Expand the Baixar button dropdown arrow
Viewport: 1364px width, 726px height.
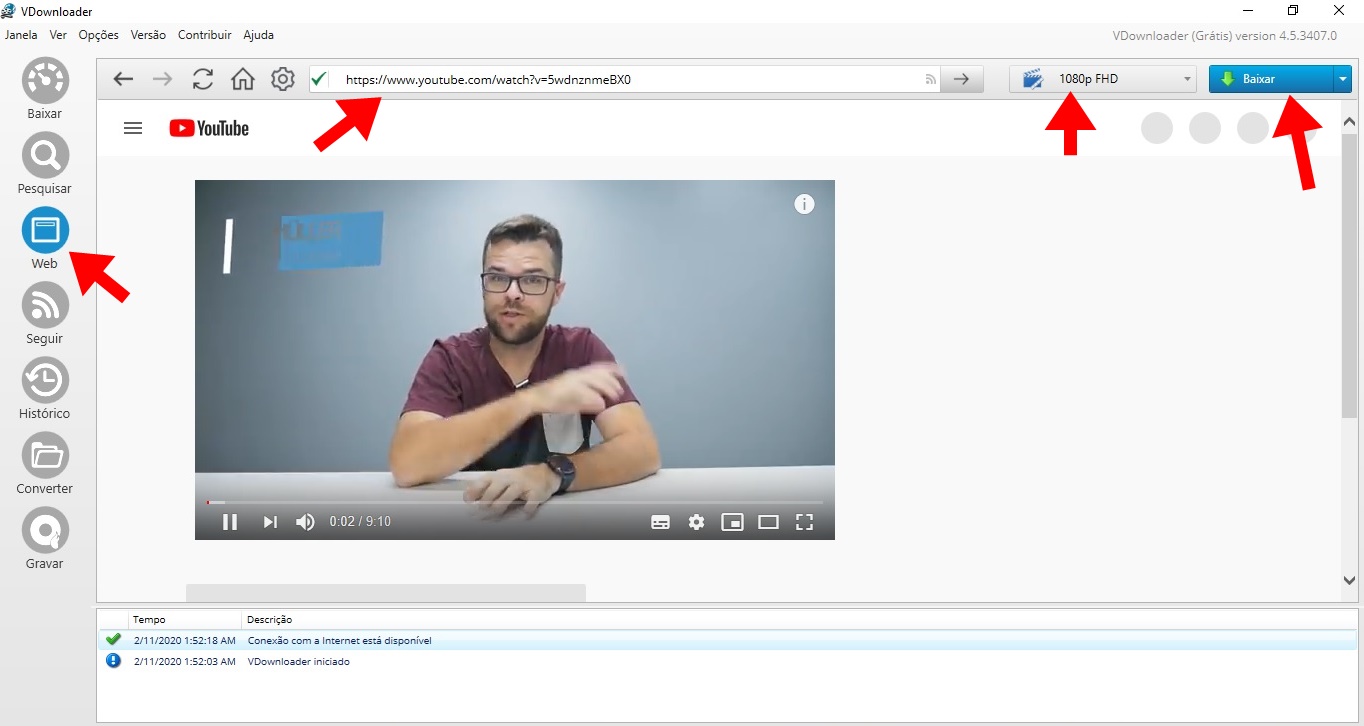click(1342, 79)
